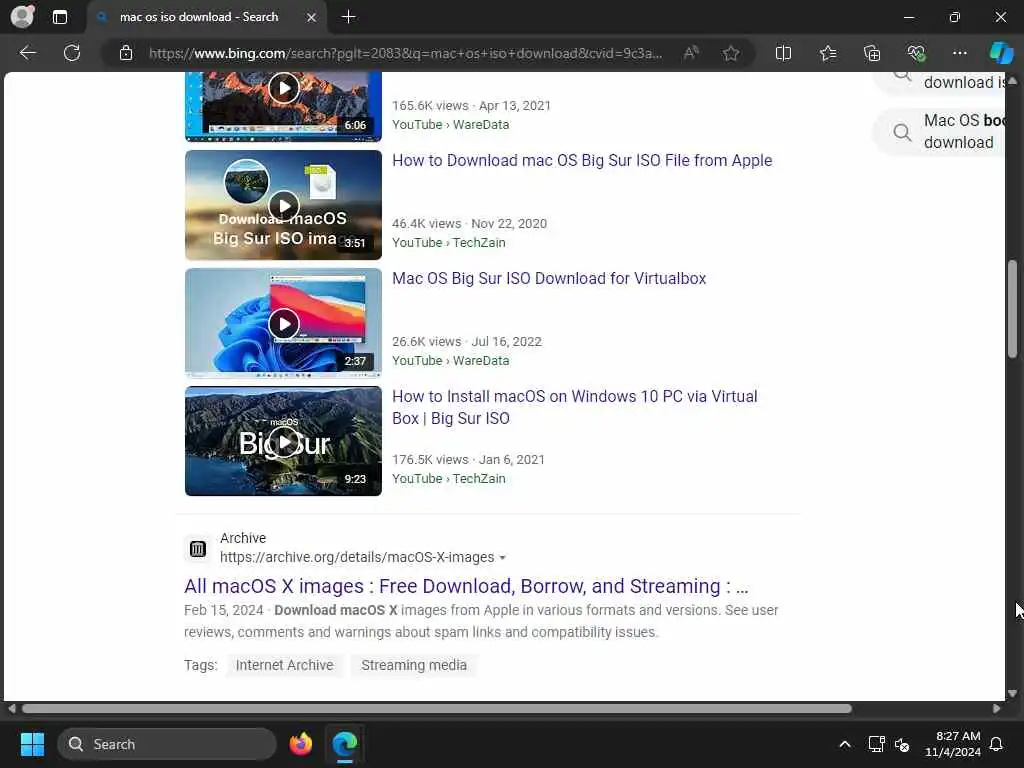
Task: Open the tab actions menu icon
Action: (x=59, y=17)
